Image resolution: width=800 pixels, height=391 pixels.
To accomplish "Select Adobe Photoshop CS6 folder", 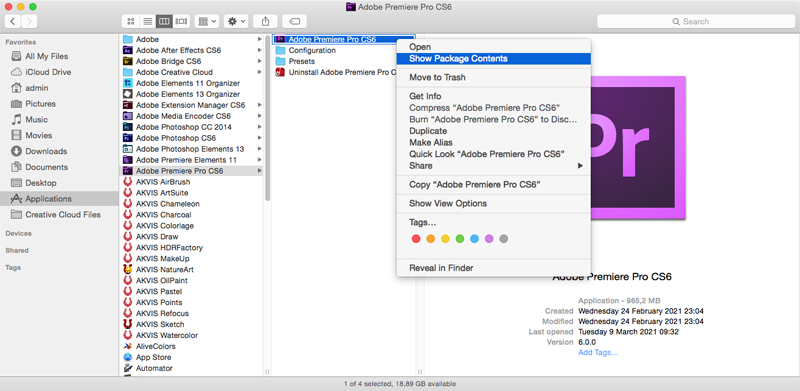I will (x=176, y=138).
